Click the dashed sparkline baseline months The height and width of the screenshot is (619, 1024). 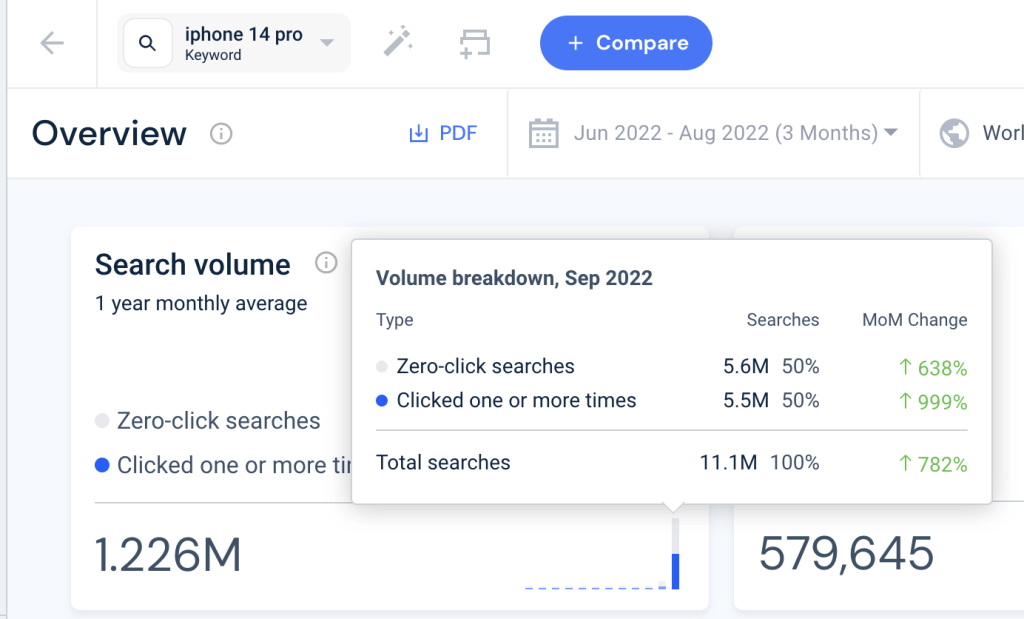tap(591, 588)
